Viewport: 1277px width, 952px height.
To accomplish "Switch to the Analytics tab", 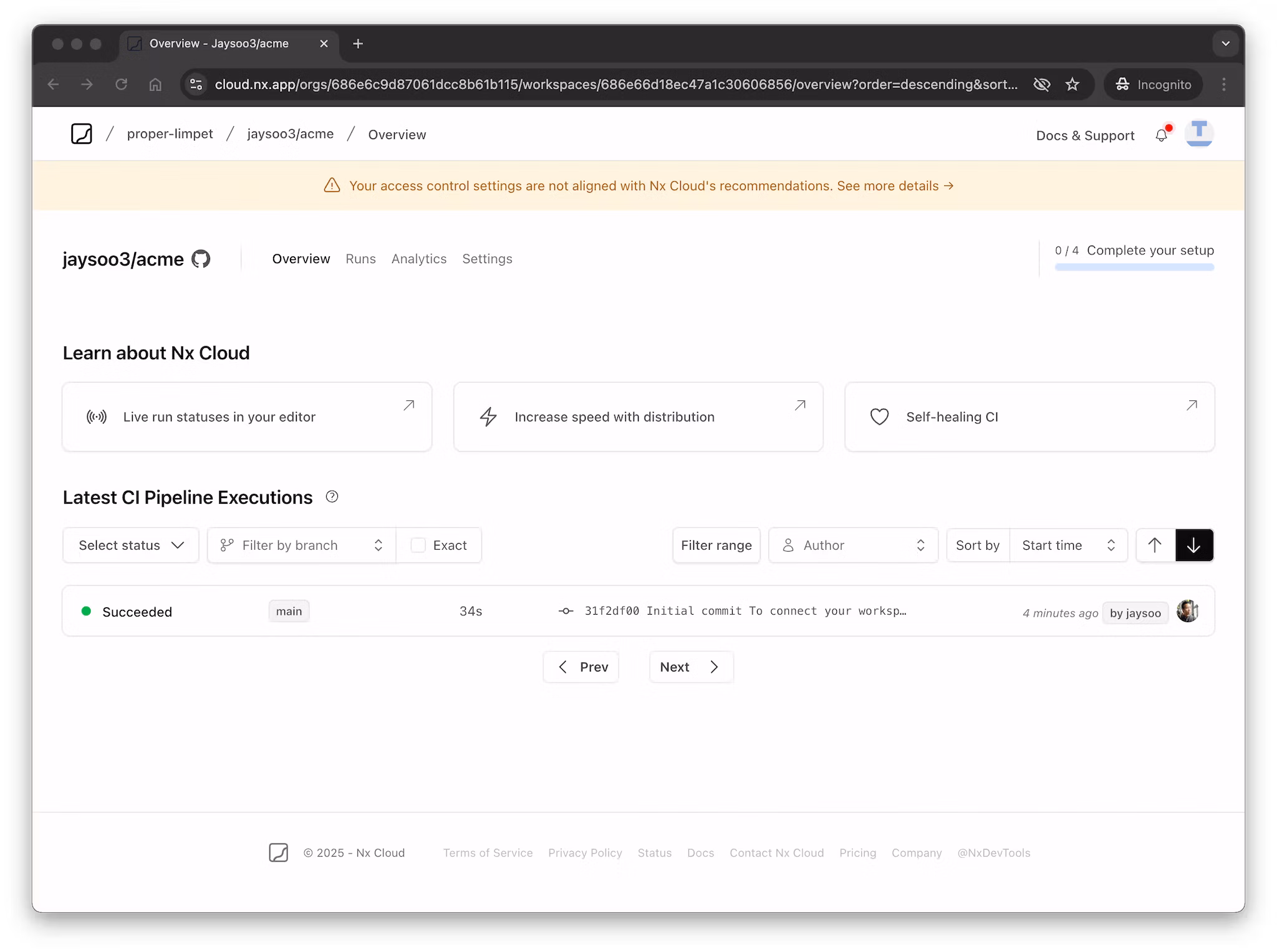I will tap(419, 259).
